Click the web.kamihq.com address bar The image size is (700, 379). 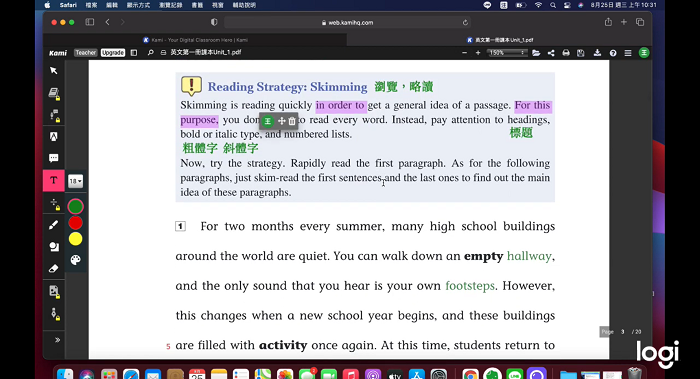[x=347, y=22]
